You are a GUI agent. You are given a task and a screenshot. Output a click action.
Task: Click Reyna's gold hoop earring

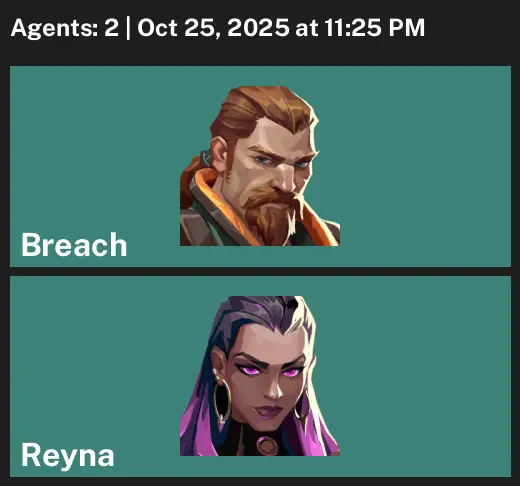click(x=222, y=400)
